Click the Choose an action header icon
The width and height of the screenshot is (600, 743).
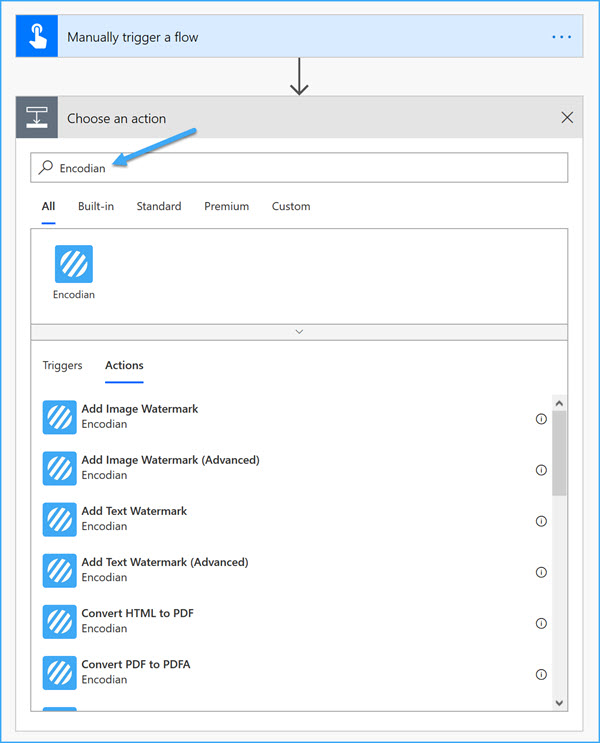(x=37, y=118)
